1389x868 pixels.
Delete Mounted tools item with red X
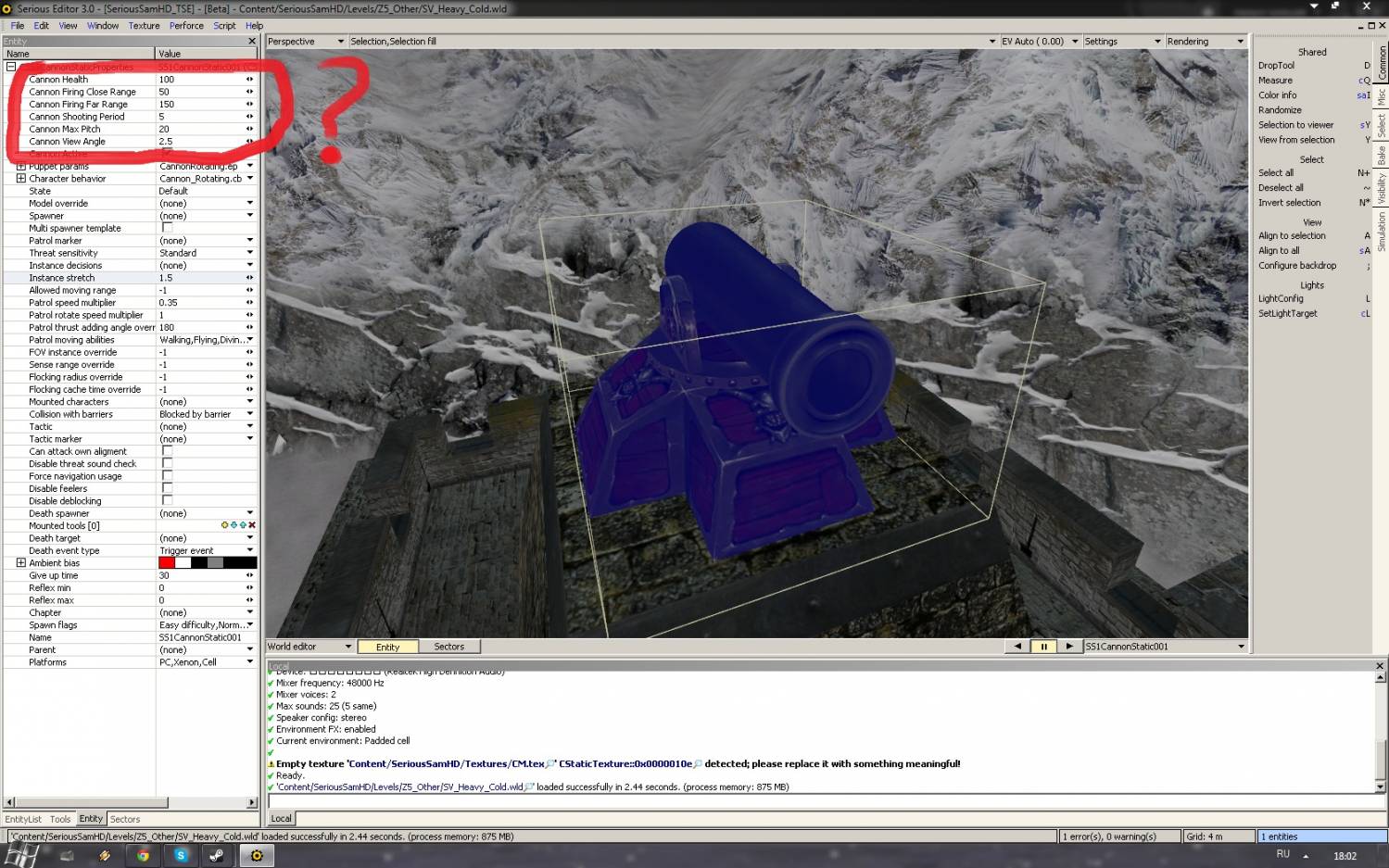coord(252,525)
